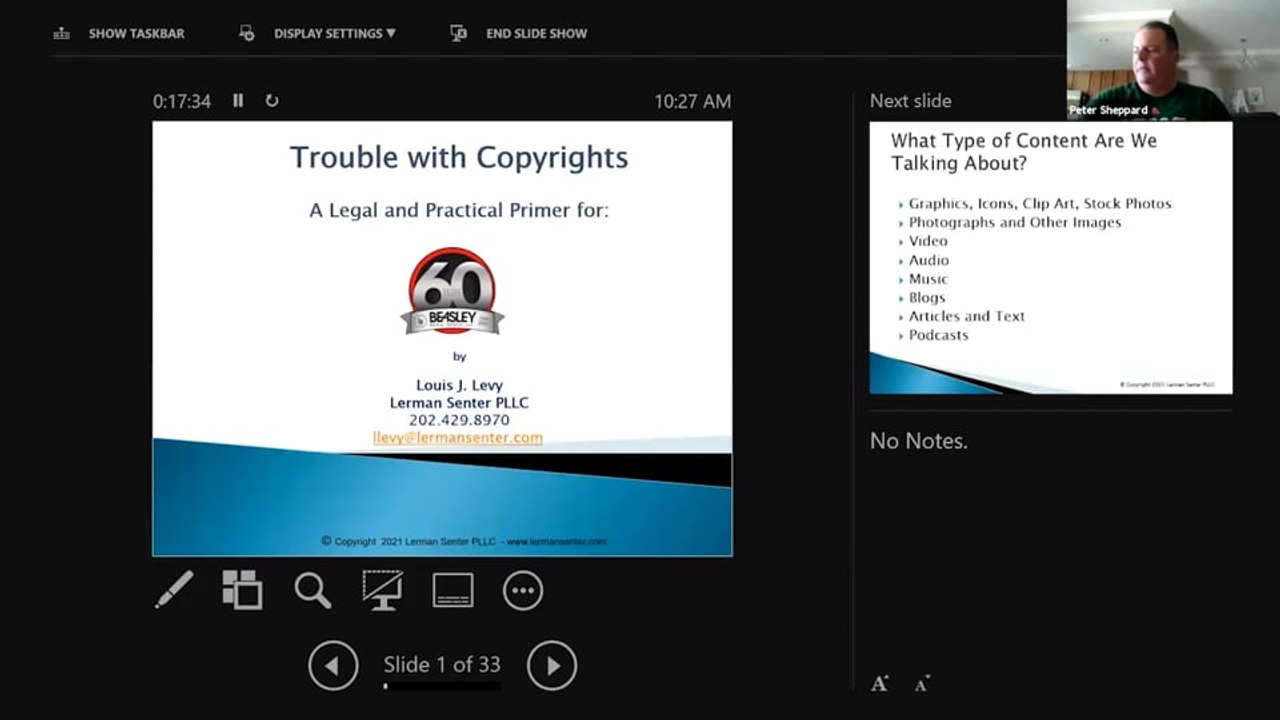Click the 'Audio' bullet on next slide
This screenshot has height=720, width=1280.
coord(929,260)
